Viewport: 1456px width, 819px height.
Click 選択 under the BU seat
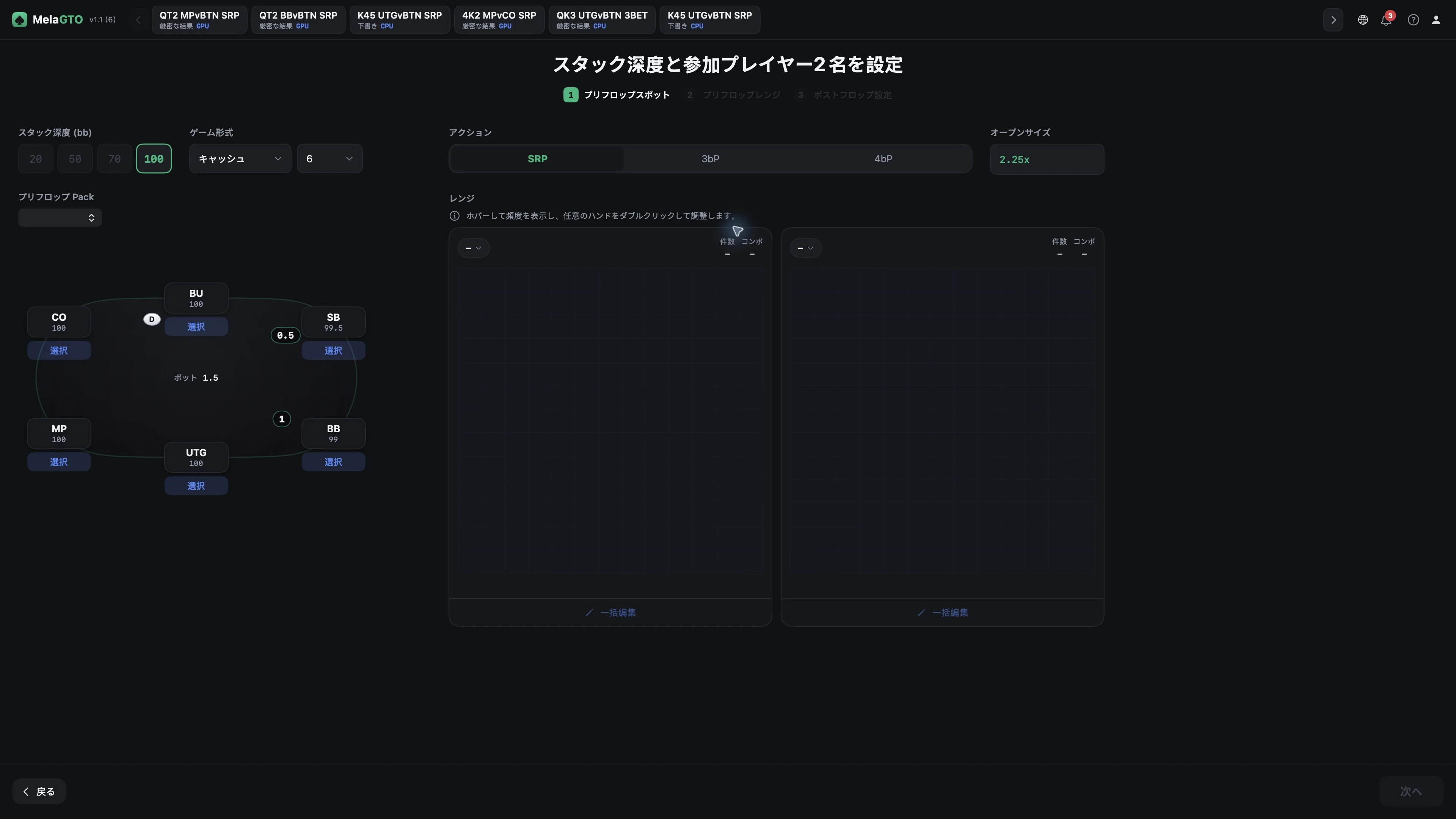click(196, 327)
